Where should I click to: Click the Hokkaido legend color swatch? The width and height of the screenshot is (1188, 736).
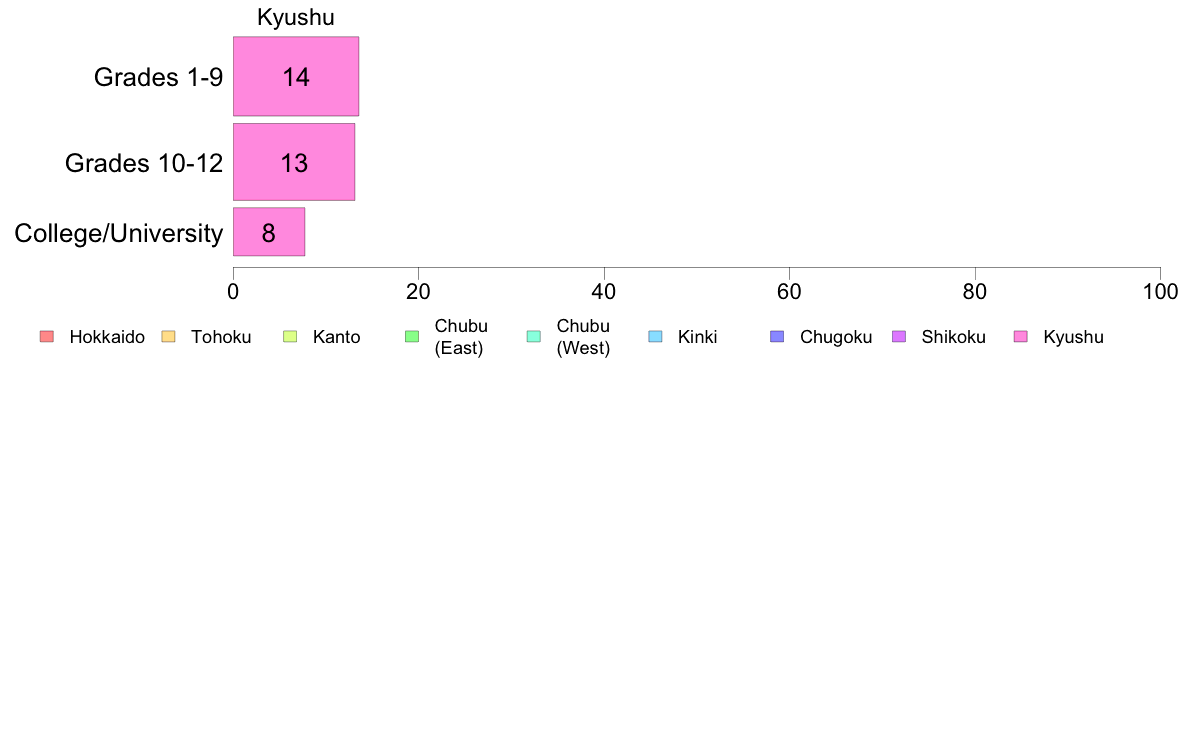(47, 337)
